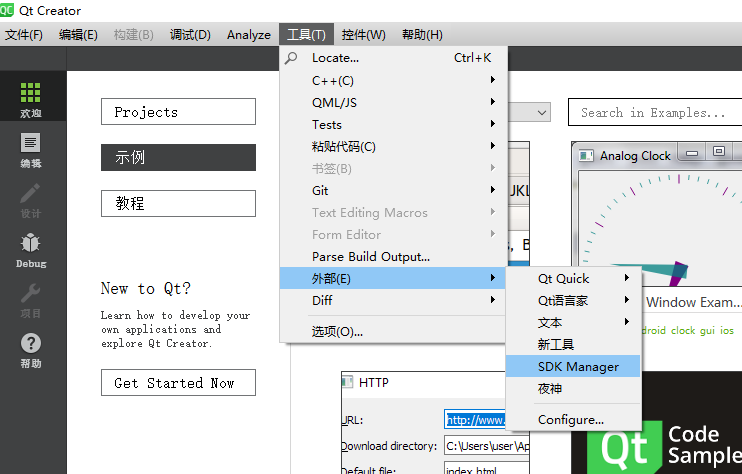
Task: Expand the Qt Quick submenu
Action: (573, 278)
